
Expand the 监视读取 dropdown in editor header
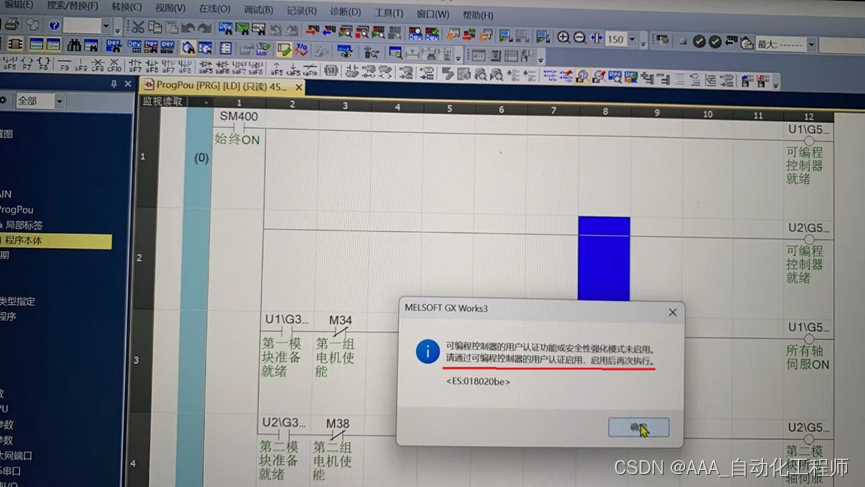[206, 103]
